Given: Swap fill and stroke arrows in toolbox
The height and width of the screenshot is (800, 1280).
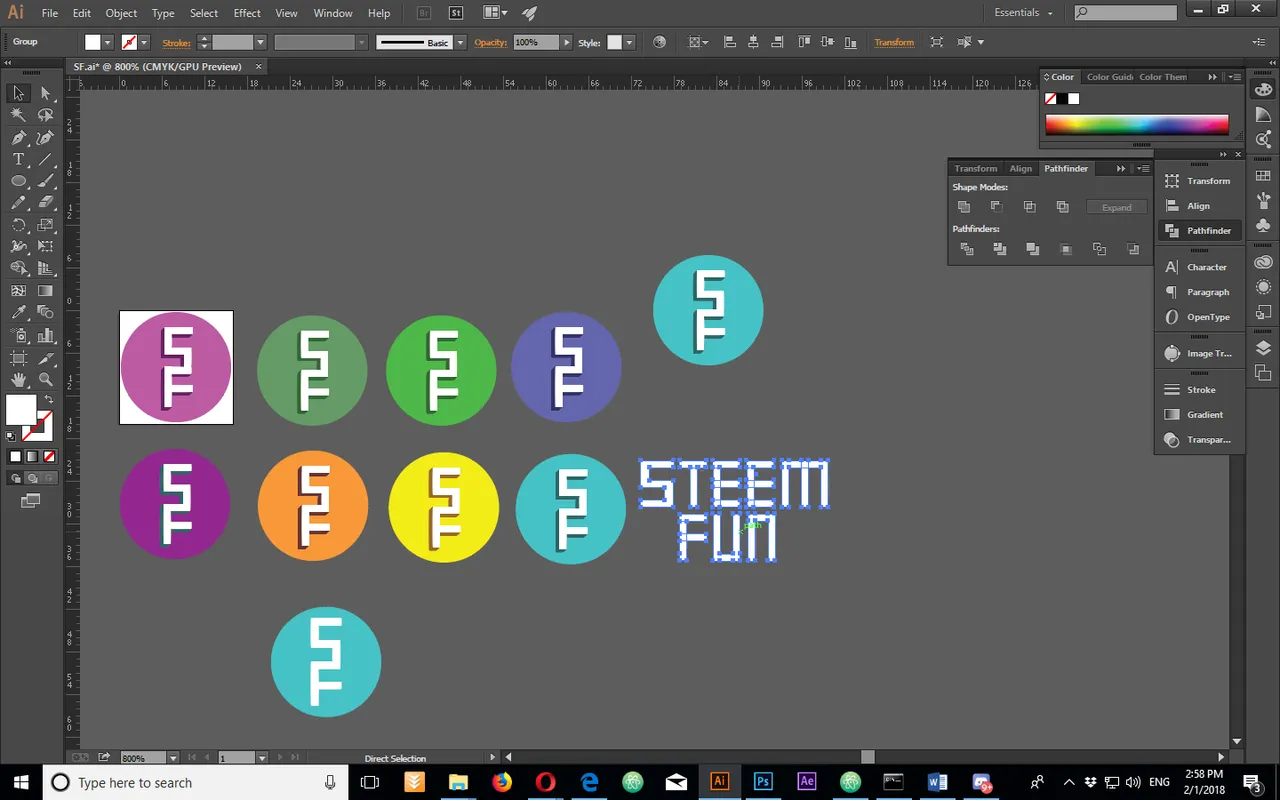Looking at the screenshot, I should click(x=47, y=399).
